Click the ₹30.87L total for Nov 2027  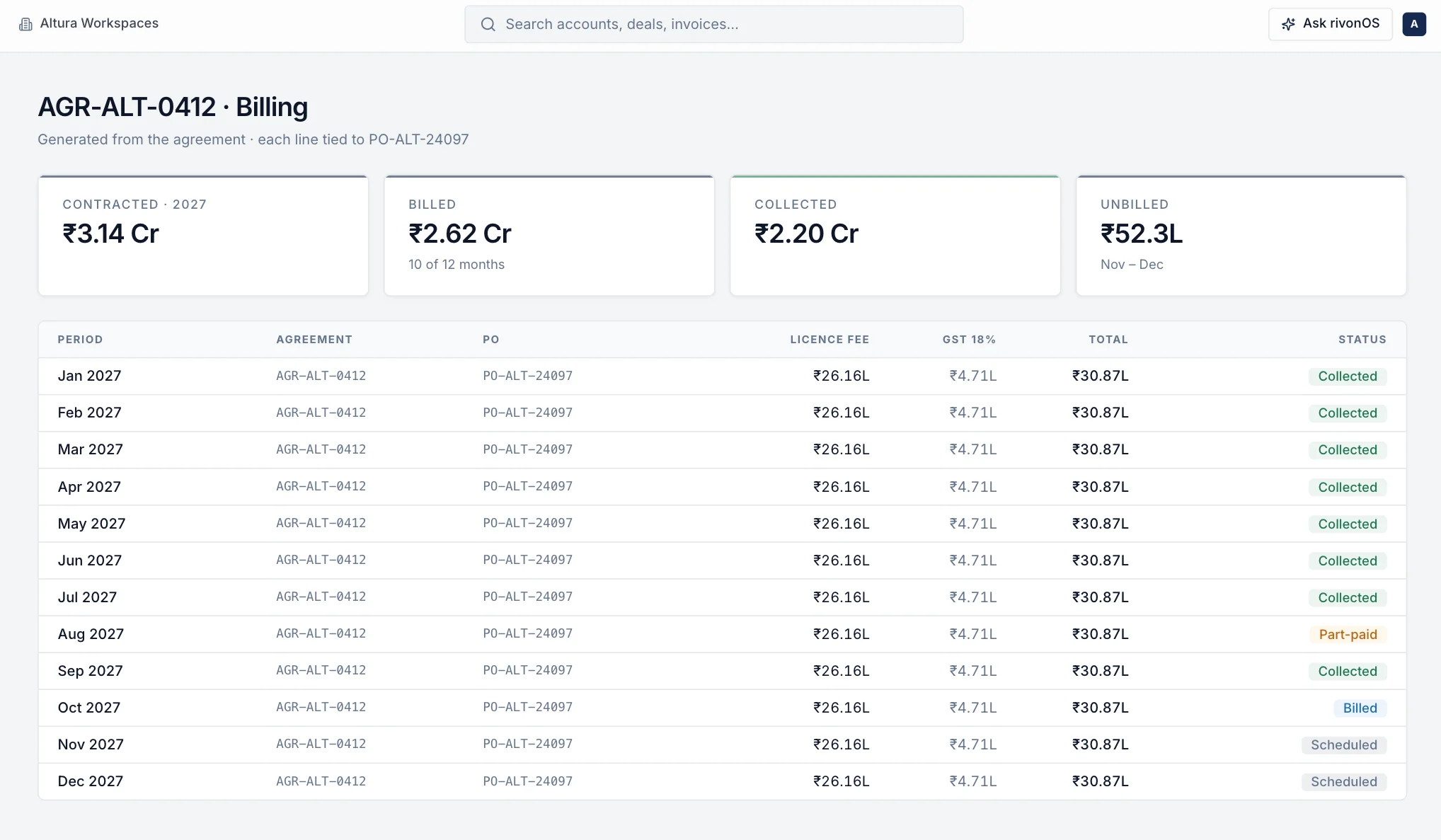pyautogui.click(x=1100, y=744)
